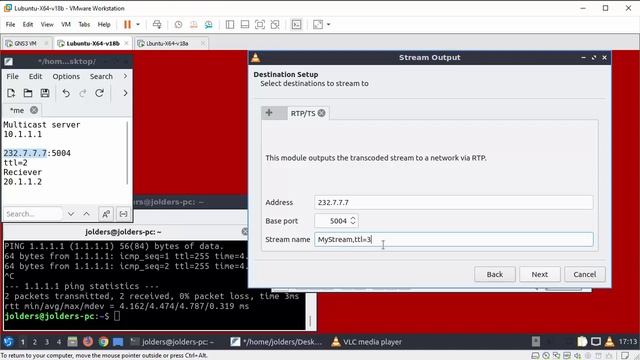Click the stretch guest display icon
This screenshot has height=360, width=640.
click(x=318, y=24)
